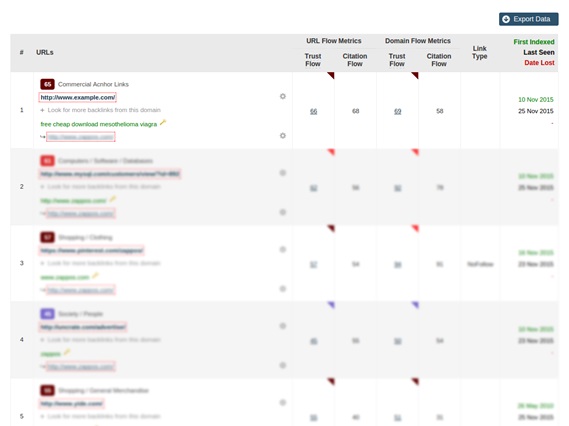Select the last seen date 25 Nov 2015
The height and width of the screenshot is (426, 569).
click(536, 111)
